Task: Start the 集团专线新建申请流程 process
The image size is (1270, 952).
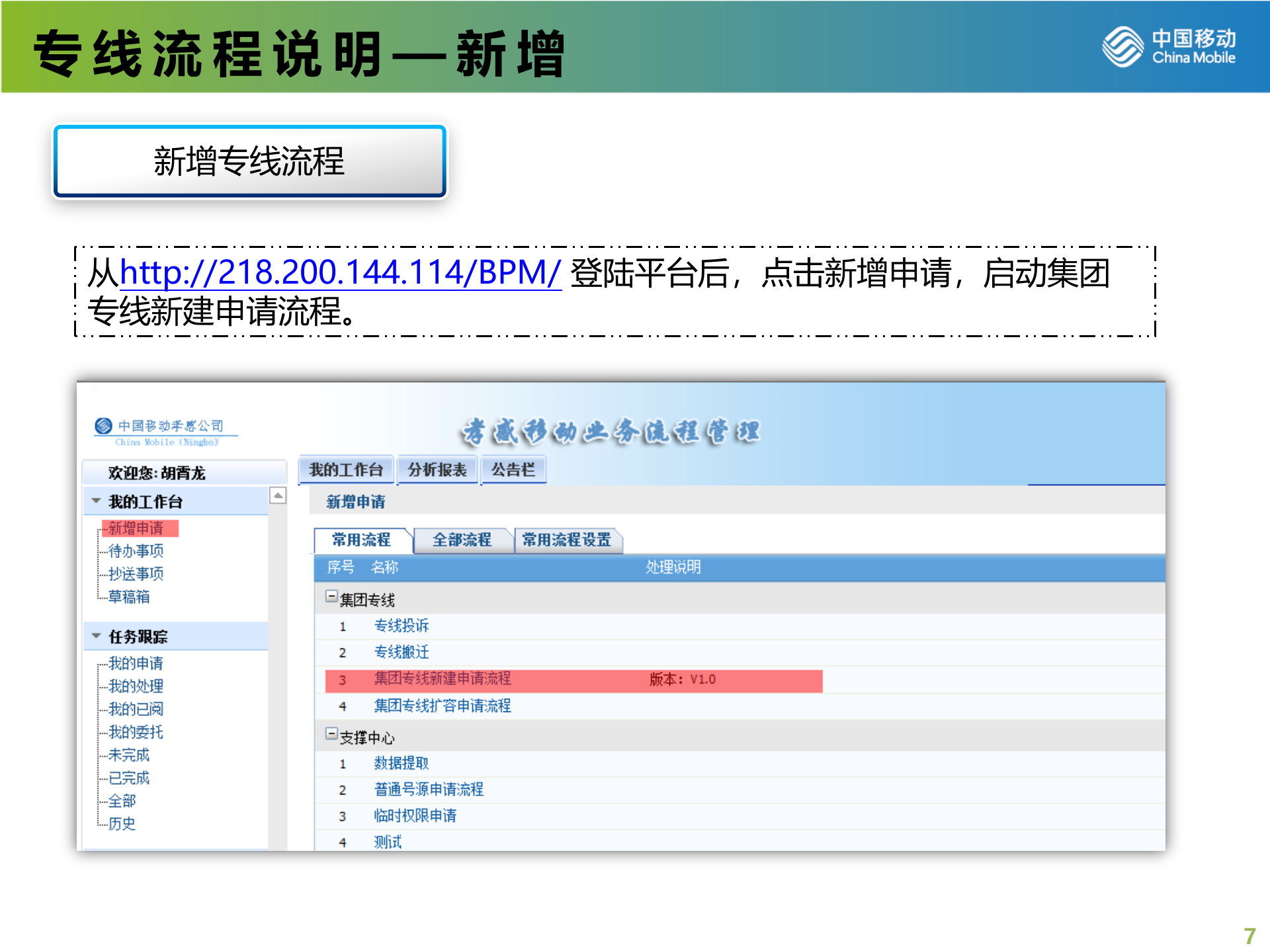Action: (x=443, y=679)
